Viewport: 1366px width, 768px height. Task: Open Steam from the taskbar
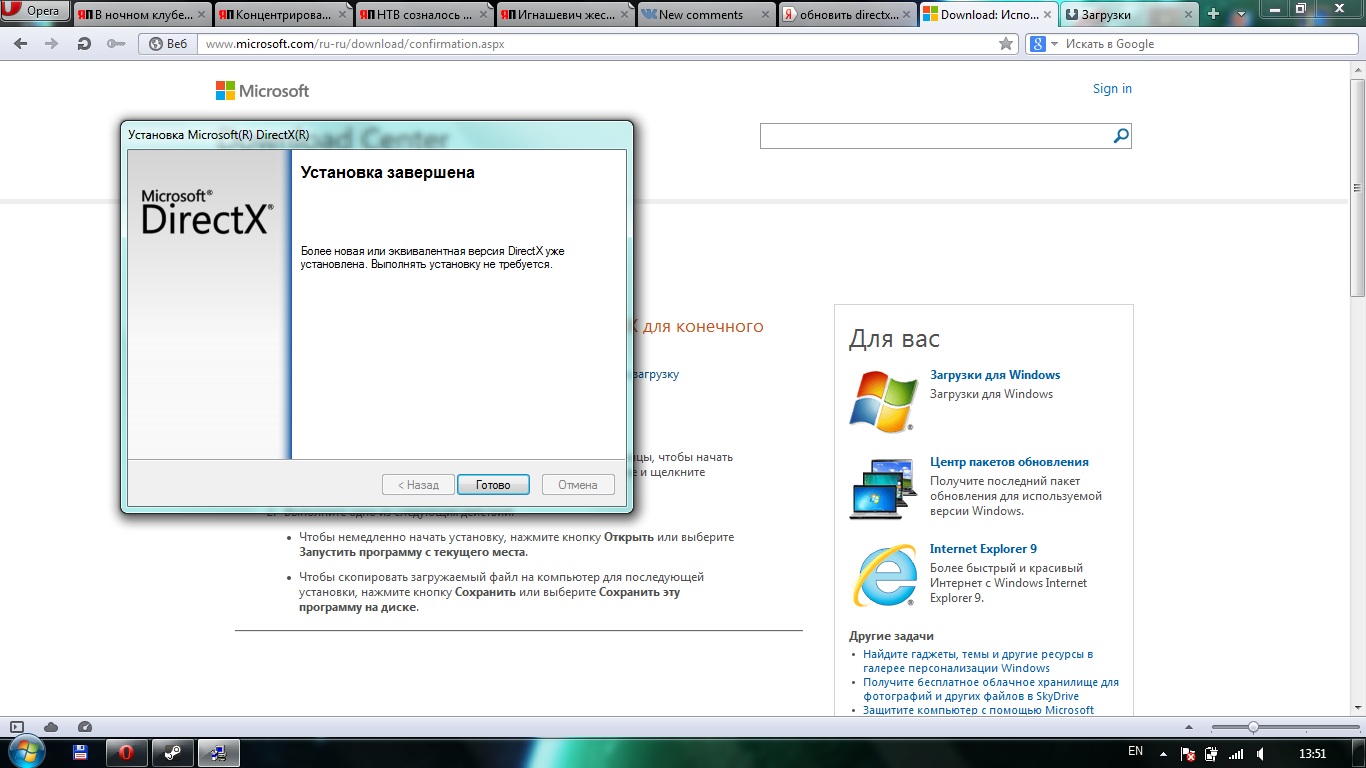point(173,753)
